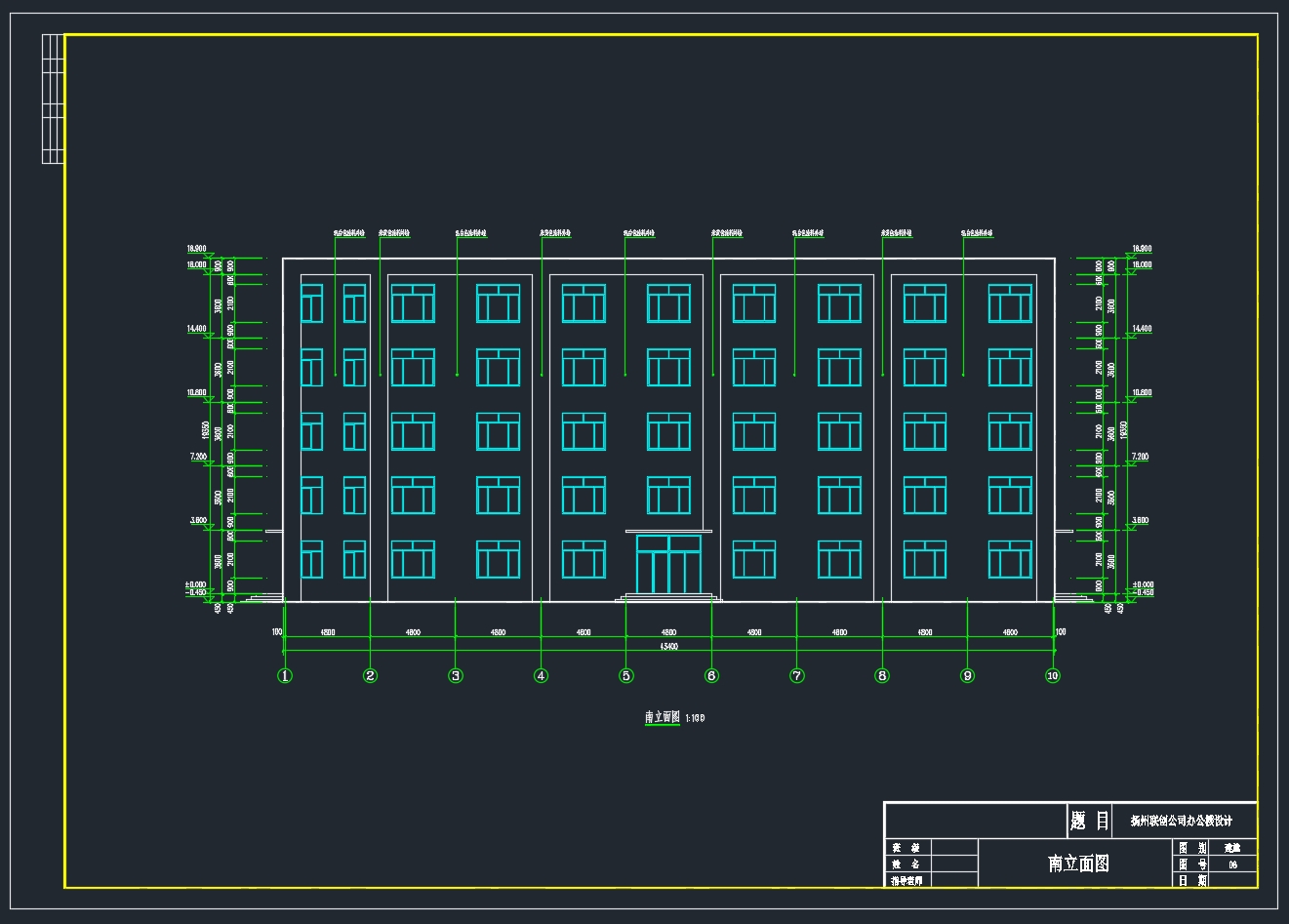Select the first material annotation leader text
1289x924 pixels.
pos(349,233)
